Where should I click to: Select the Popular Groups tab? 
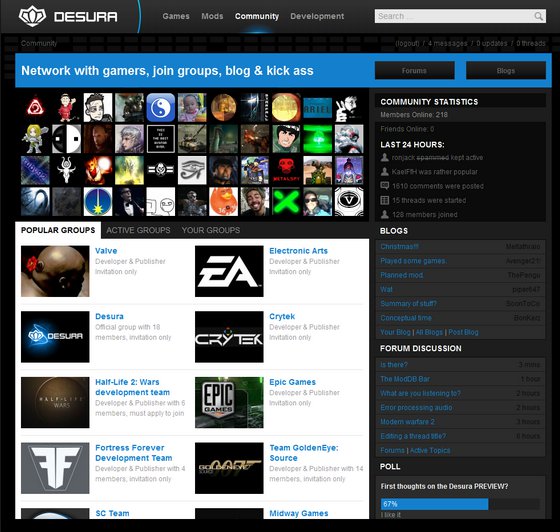pyautogui.click(x=58, y=230)
